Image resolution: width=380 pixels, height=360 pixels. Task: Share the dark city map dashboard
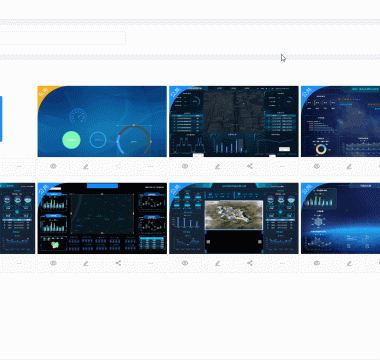[x=250, y=166]
